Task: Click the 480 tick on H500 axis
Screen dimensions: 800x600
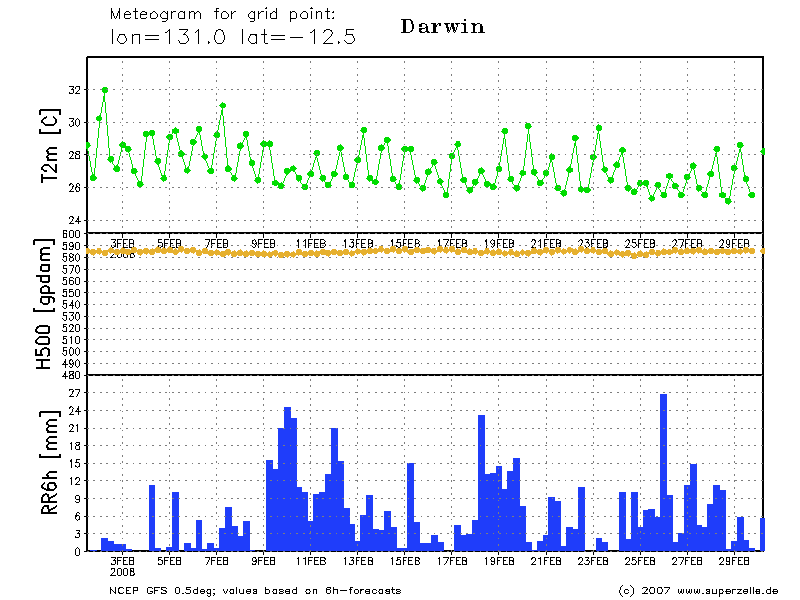Action: point(70,375)
